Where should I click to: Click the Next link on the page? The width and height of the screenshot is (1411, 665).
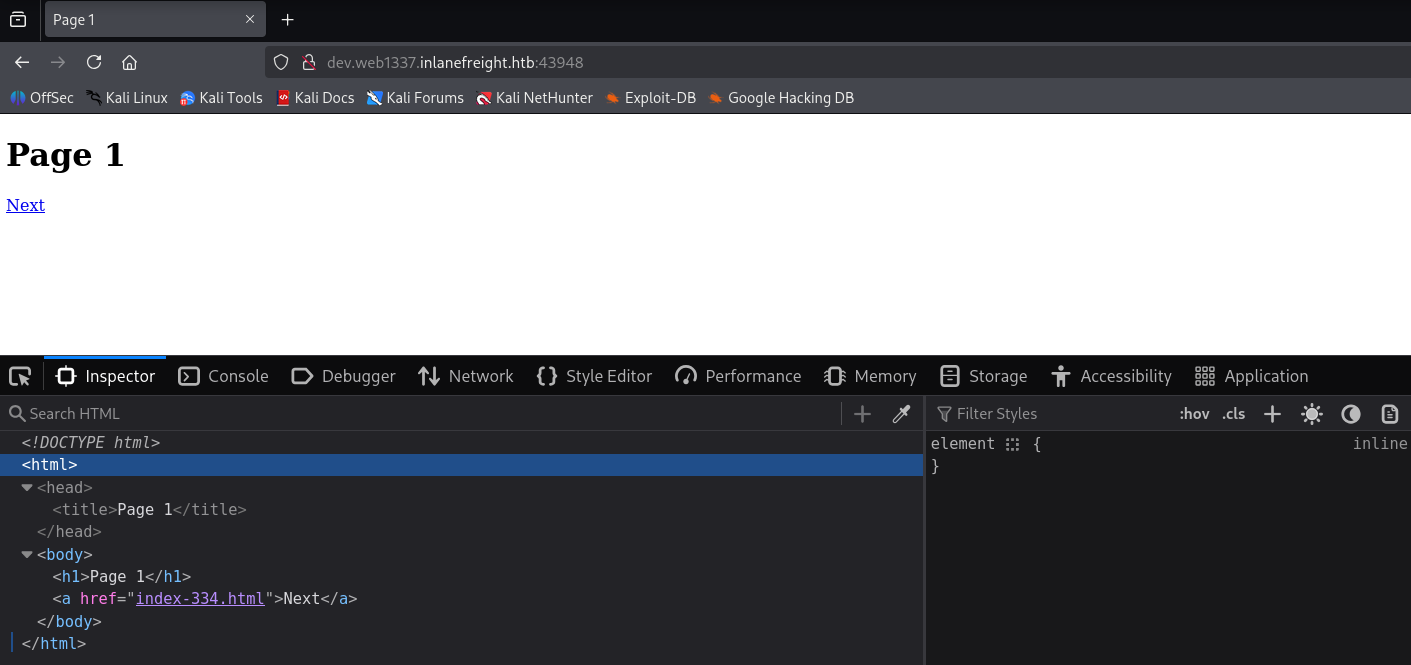(25, 205)
